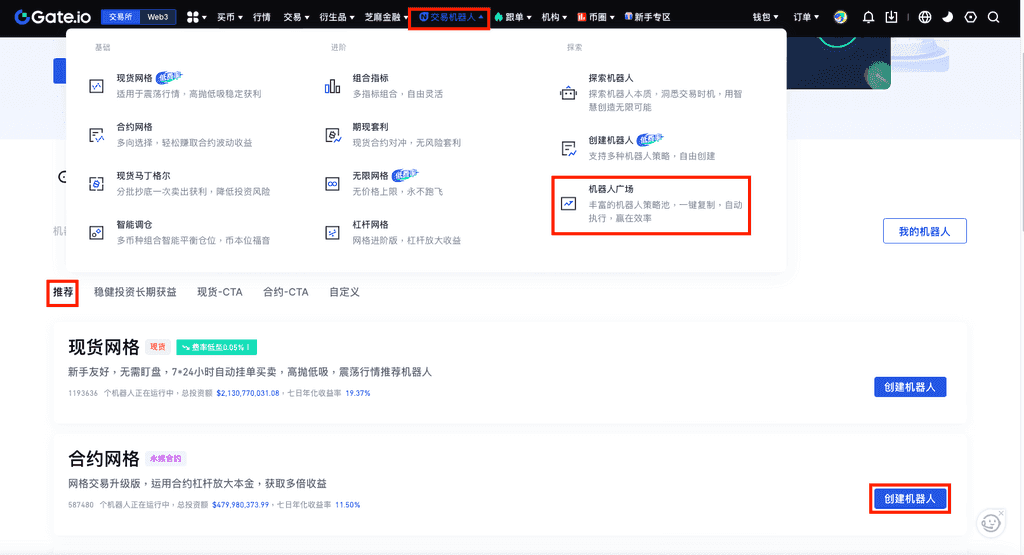
Task: Click the 永续合约 tag beside 合约网格
Action: click(x=165, y=458)
